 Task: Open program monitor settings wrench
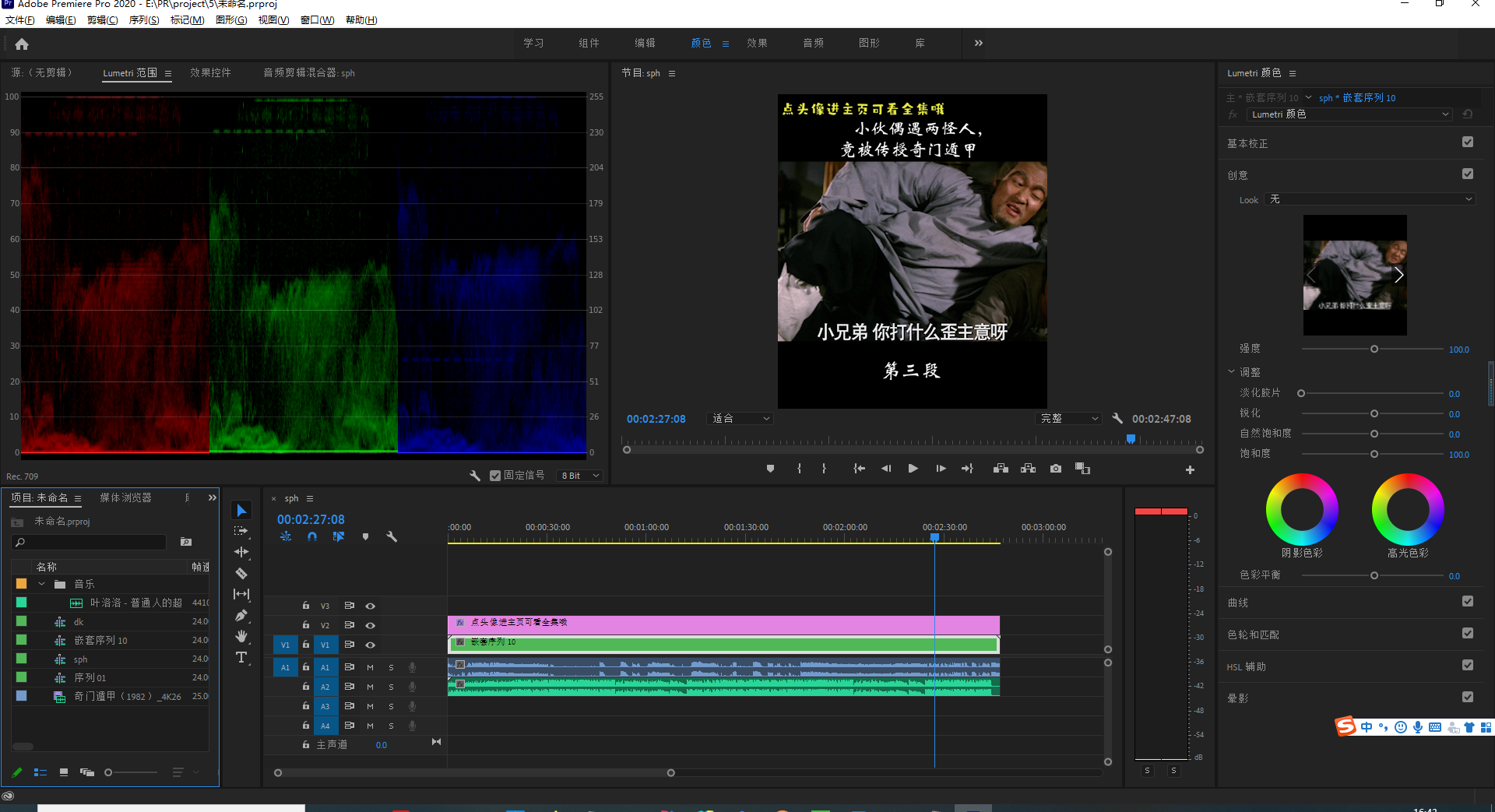pos(1117,419)
